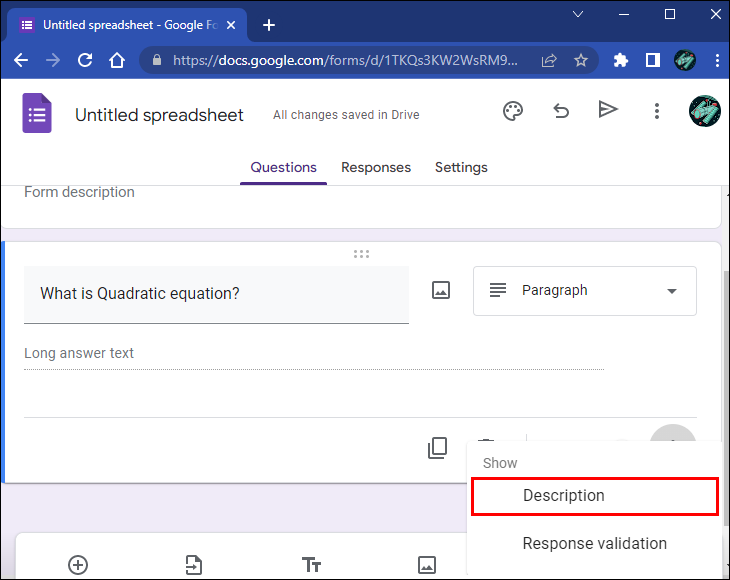
Task: Click the import questions icon
Action: tap(194, 565)
